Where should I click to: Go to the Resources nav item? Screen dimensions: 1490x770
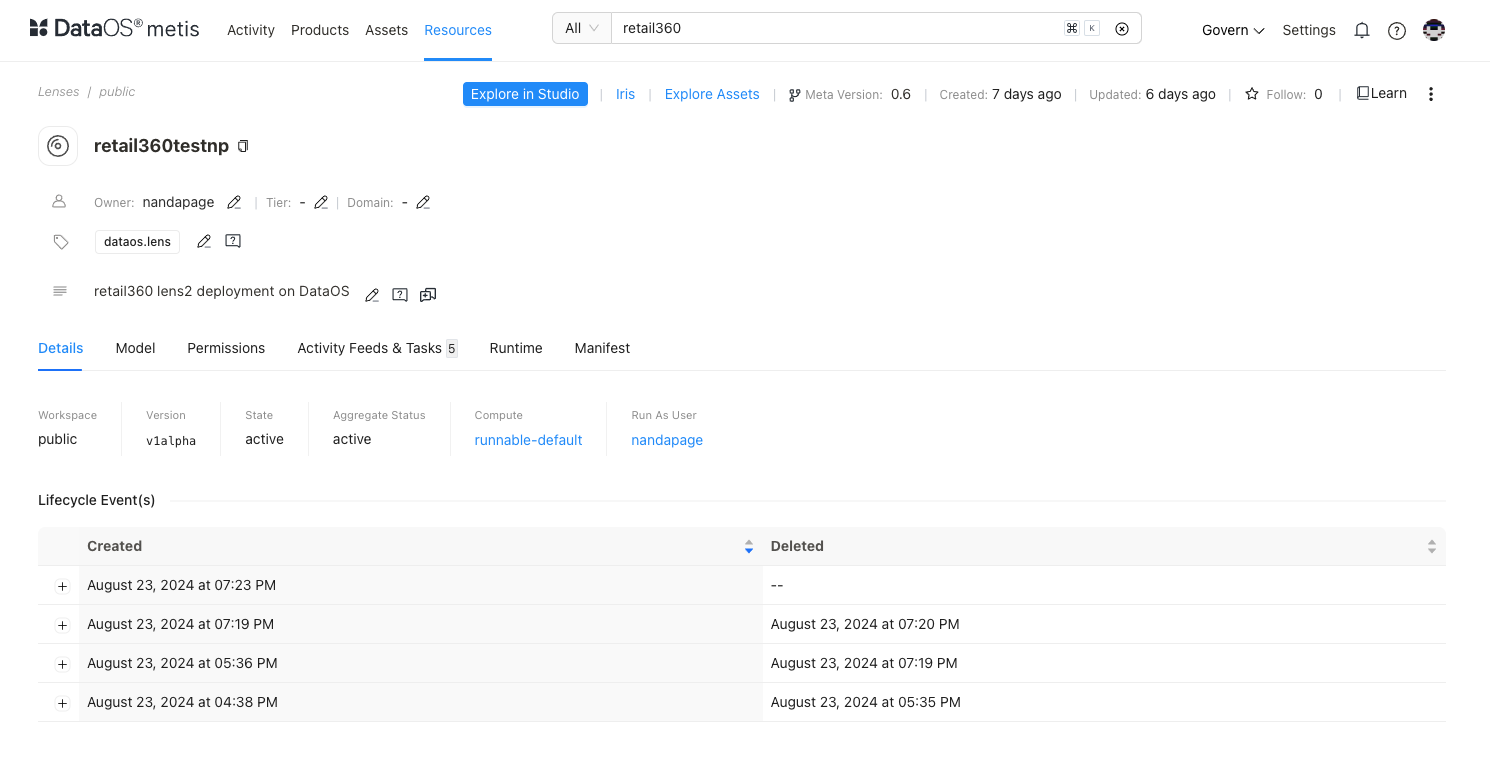tap(458, 30)
